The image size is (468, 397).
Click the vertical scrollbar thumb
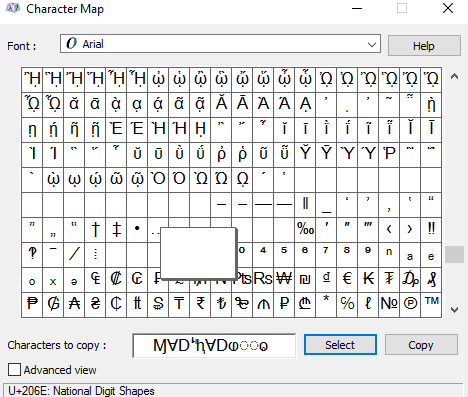click(x=454, y=255)
